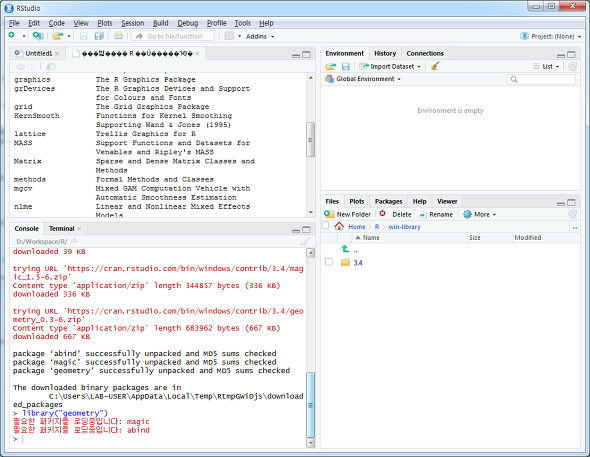Click the Create a project icon

click(38, 36)
